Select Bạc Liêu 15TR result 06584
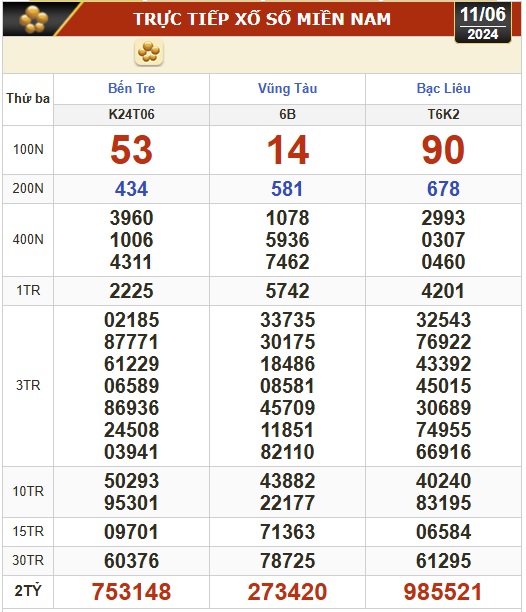Viewport: 526px width, 612px height. click(x=443, y=532)
